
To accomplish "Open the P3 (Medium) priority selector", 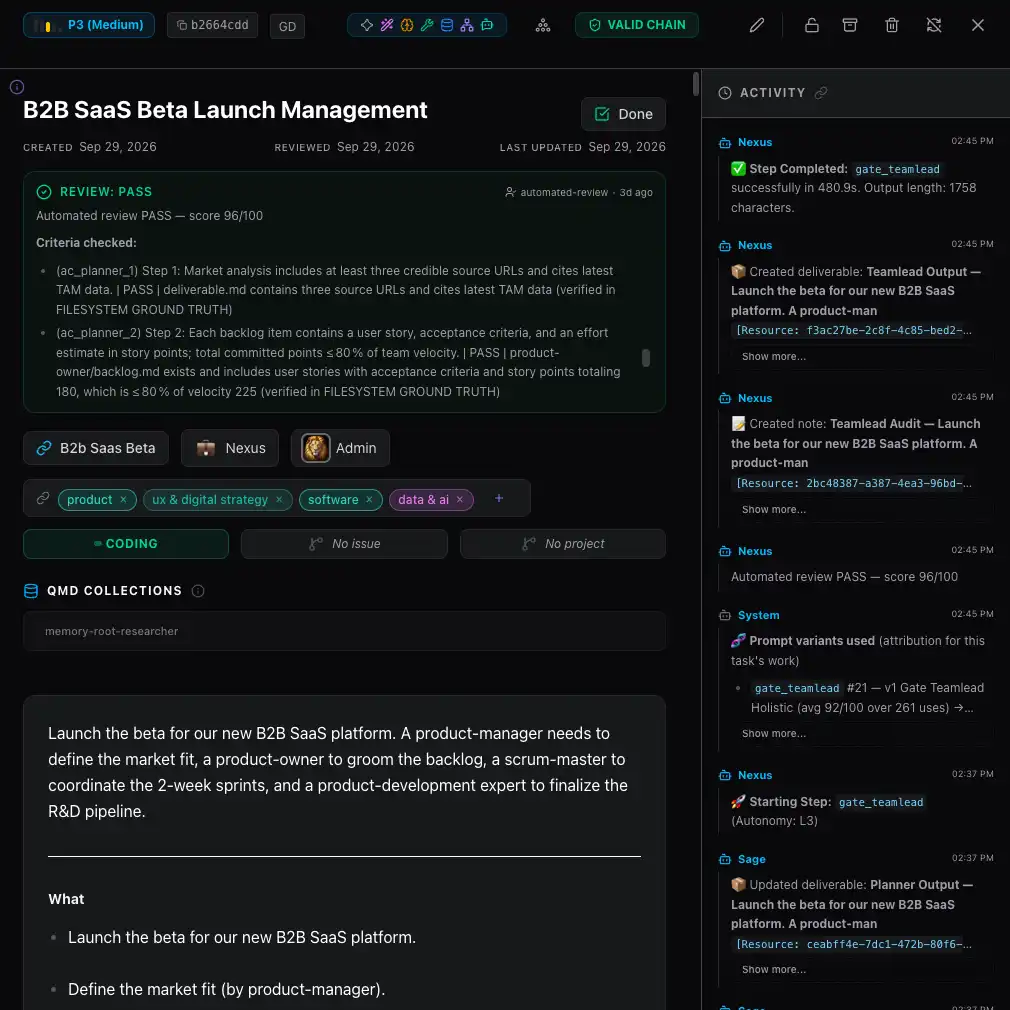I will 89,25.
